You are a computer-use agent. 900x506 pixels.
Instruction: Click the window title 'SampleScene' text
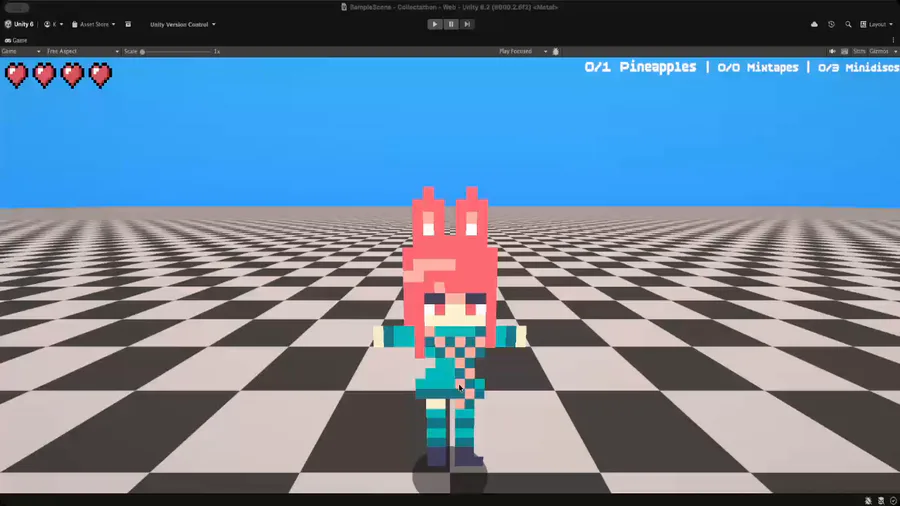[370, 7]
